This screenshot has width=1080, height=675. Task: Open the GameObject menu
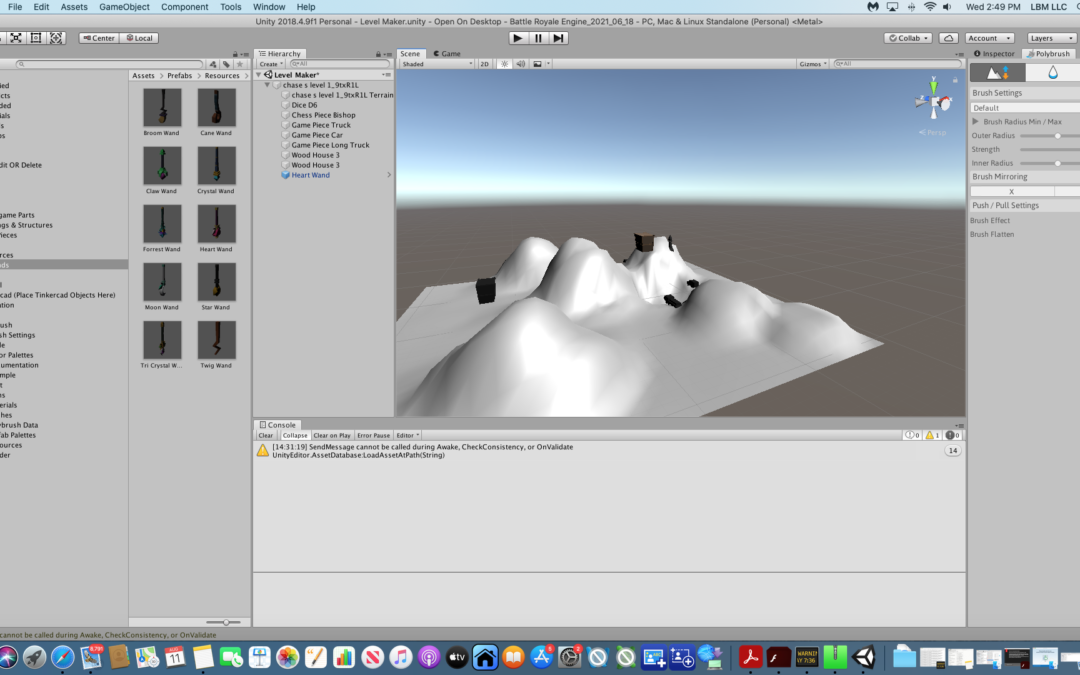124,7
